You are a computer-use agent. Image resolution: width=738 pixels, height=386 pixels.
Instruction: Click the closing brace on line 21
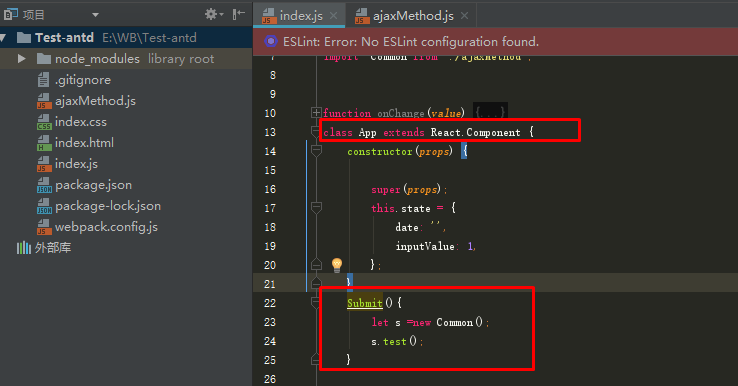[349, 282]
